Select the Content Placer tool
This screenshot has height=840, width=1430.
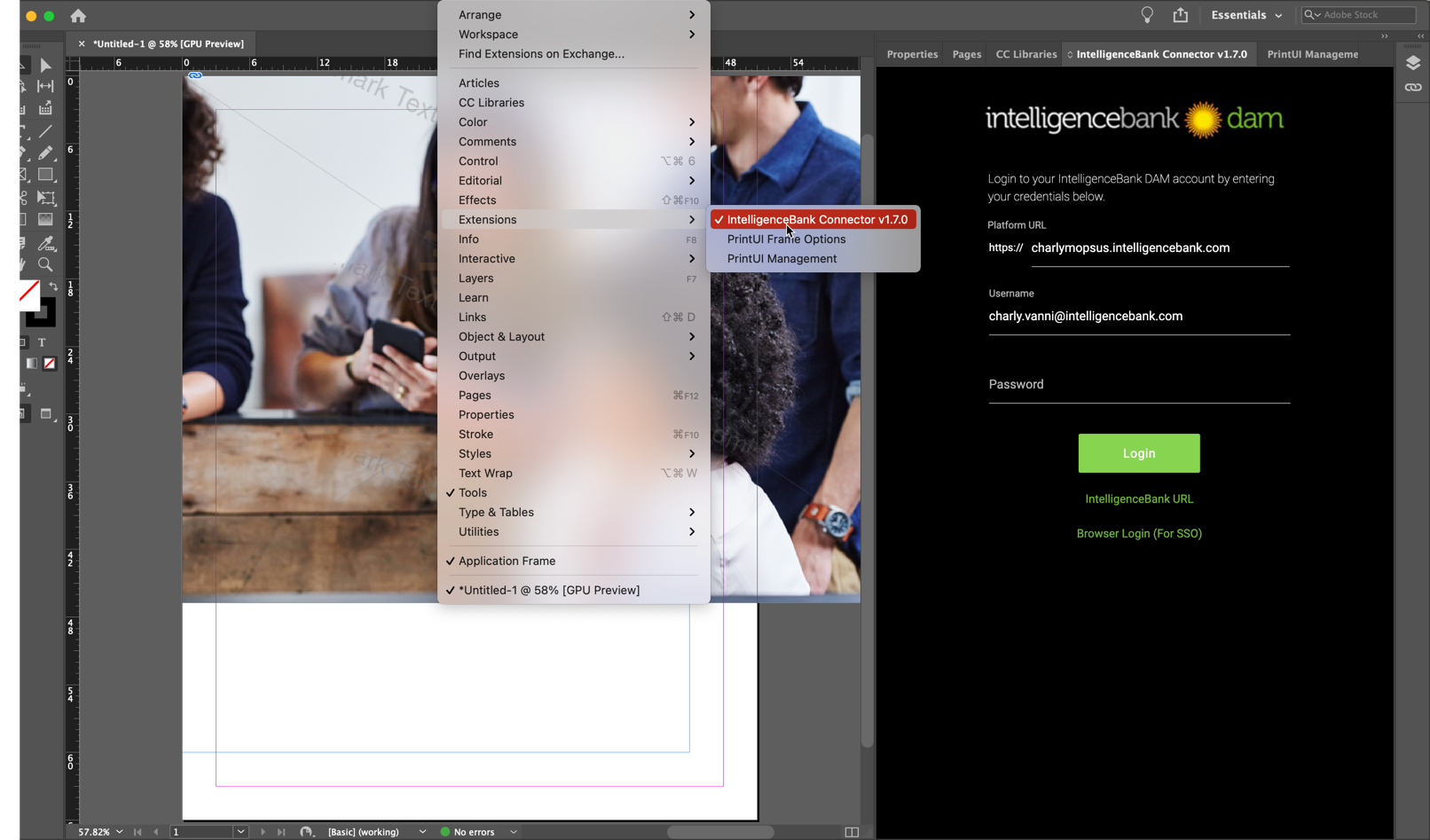(x=45, y=108)
